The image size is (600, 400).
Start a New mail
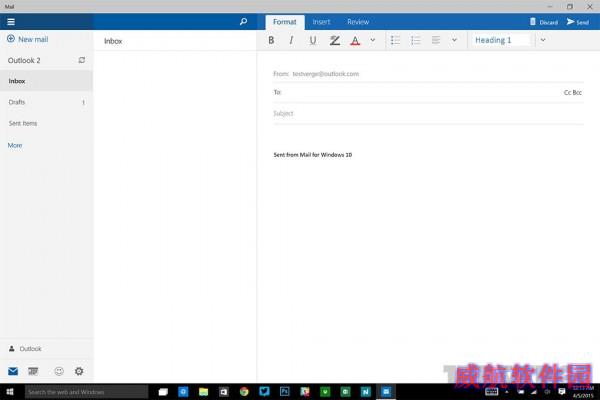tap(28, 39)
